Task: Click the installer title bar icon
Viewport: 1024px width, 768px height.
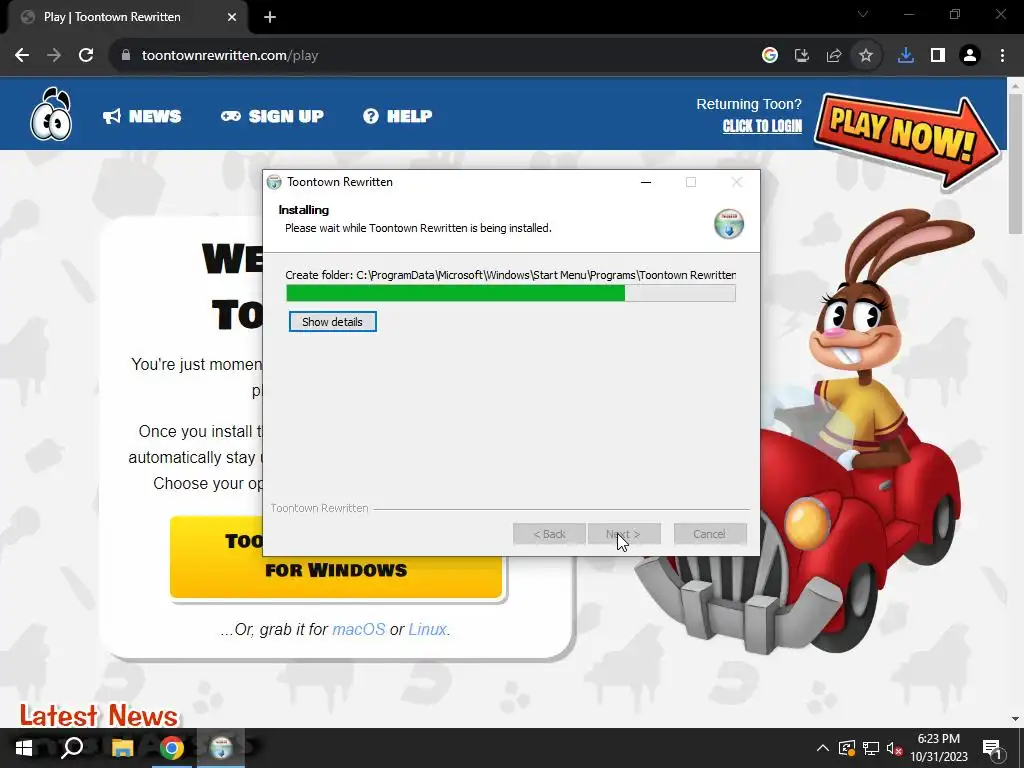Action: (274, 182)
